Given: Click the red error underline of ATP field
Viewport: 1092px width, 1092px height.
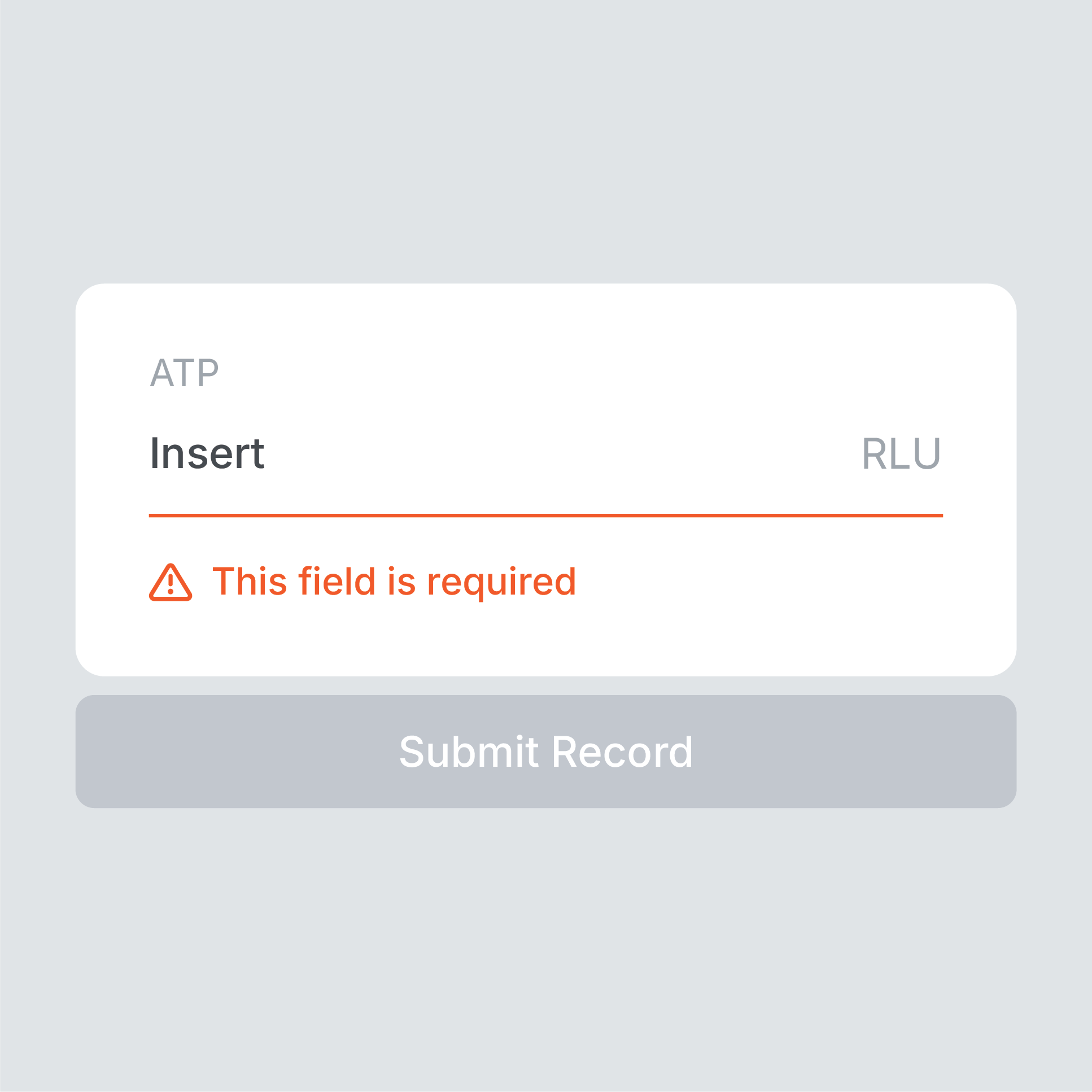Looking at the screenshot, I should tap(546, 516).
